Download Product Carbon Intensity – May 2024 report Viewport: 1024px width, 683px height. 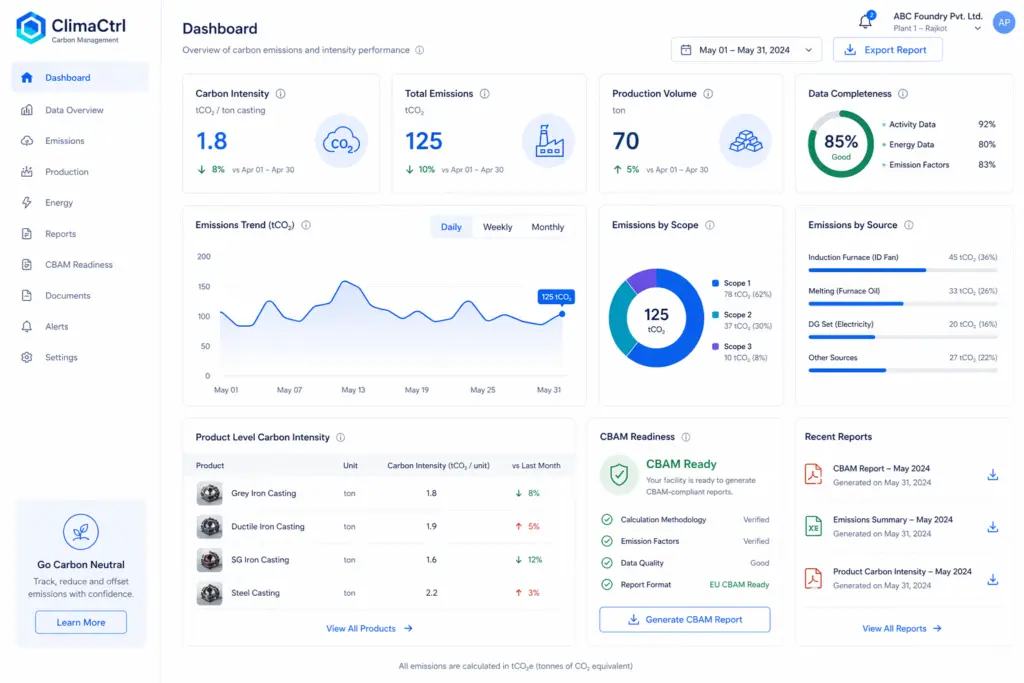coord(992,579)
